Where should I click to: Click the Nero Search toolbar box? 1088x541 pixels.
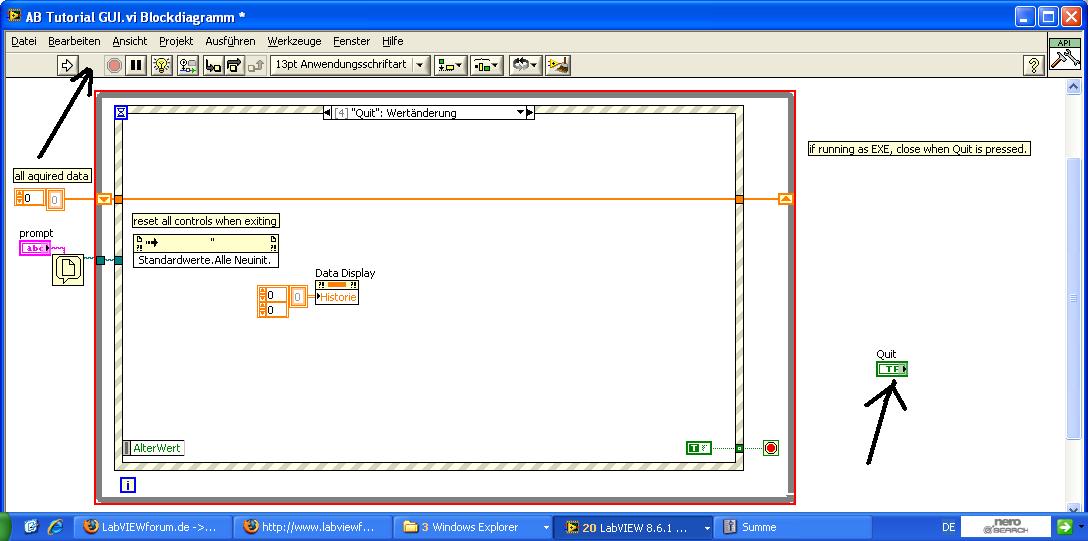(x=1005, y=526)
